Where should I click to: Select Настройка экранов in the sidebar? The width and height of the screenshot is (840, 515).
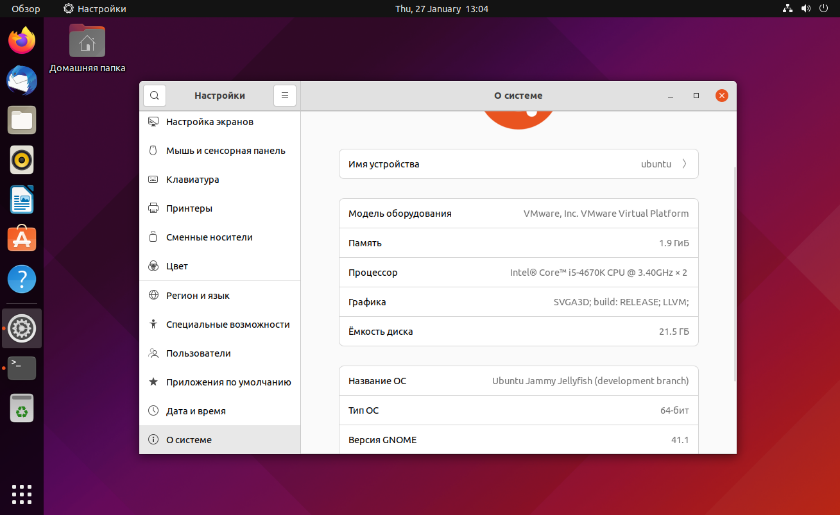click(x=220, y=122)
